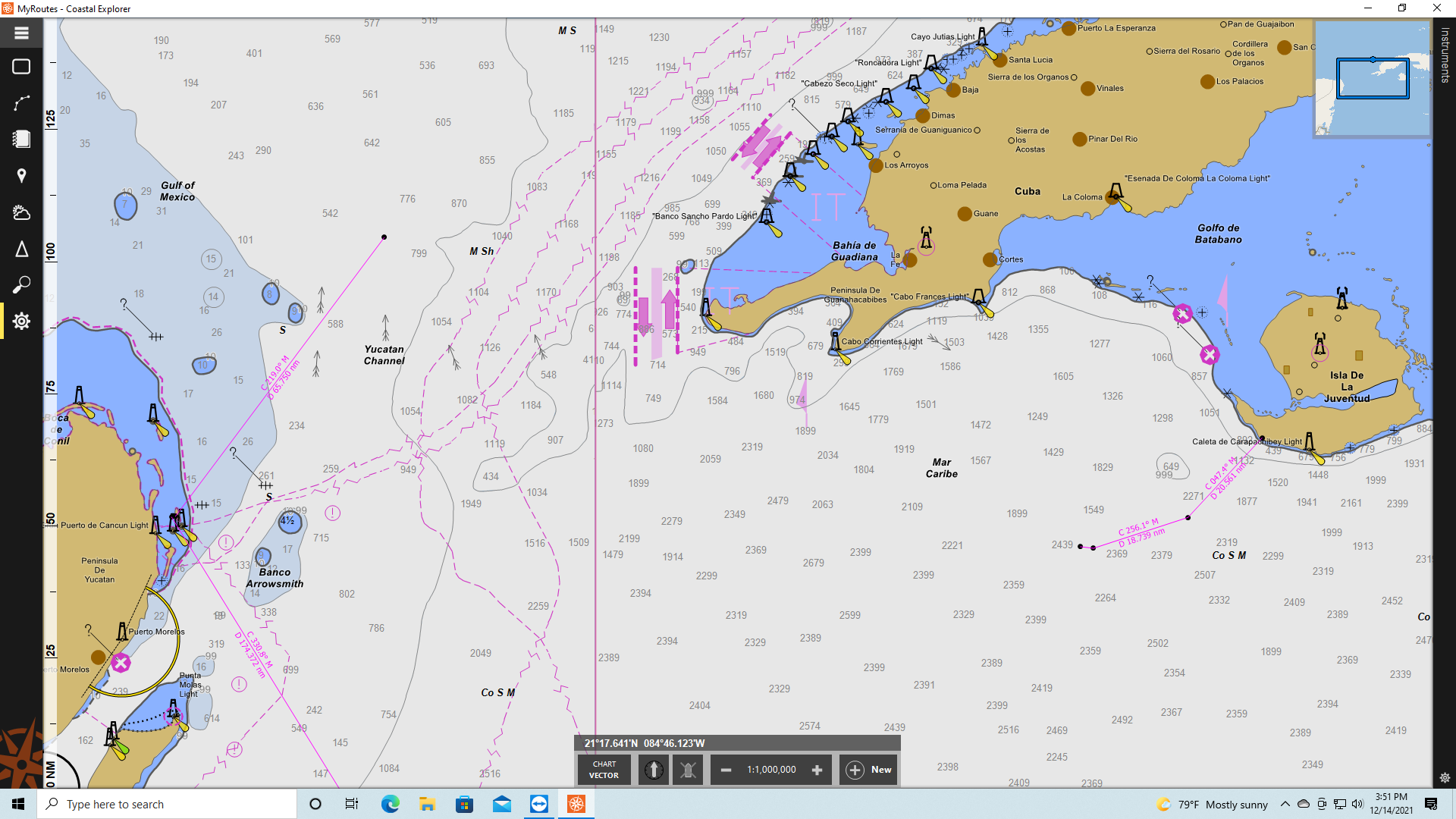The width and height of the screenshot is (1456, 819).
Task: Click the Caleta de Carapachibey Light label
Action: tap(1247, 441)
